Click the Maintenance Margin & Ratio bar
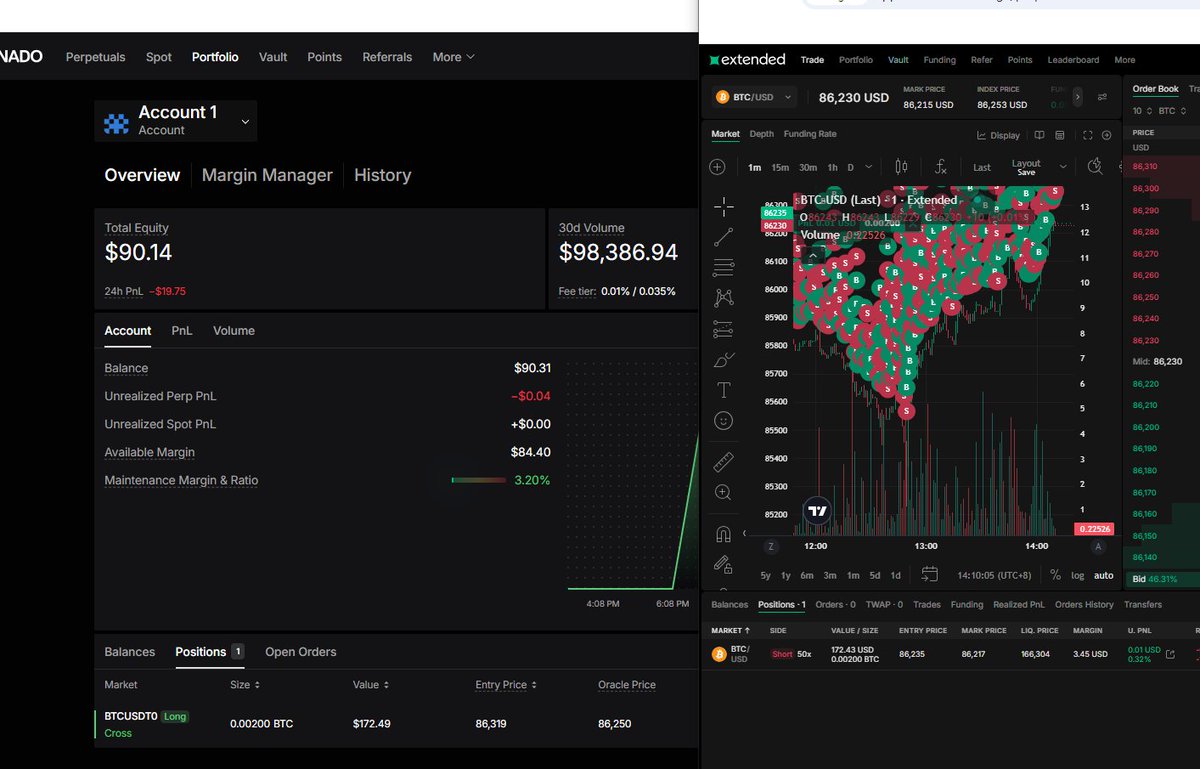 coord(479,480)
